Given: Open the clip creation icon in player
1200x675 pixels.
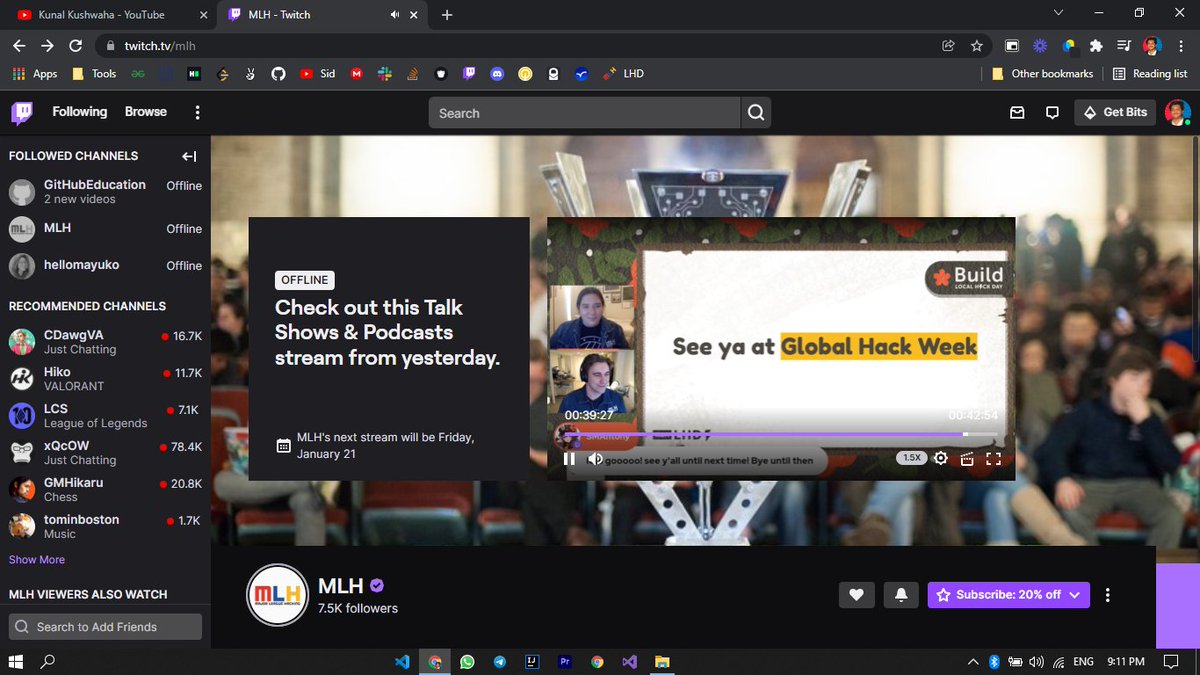Looking at the screenshot, I should point(967,458).
